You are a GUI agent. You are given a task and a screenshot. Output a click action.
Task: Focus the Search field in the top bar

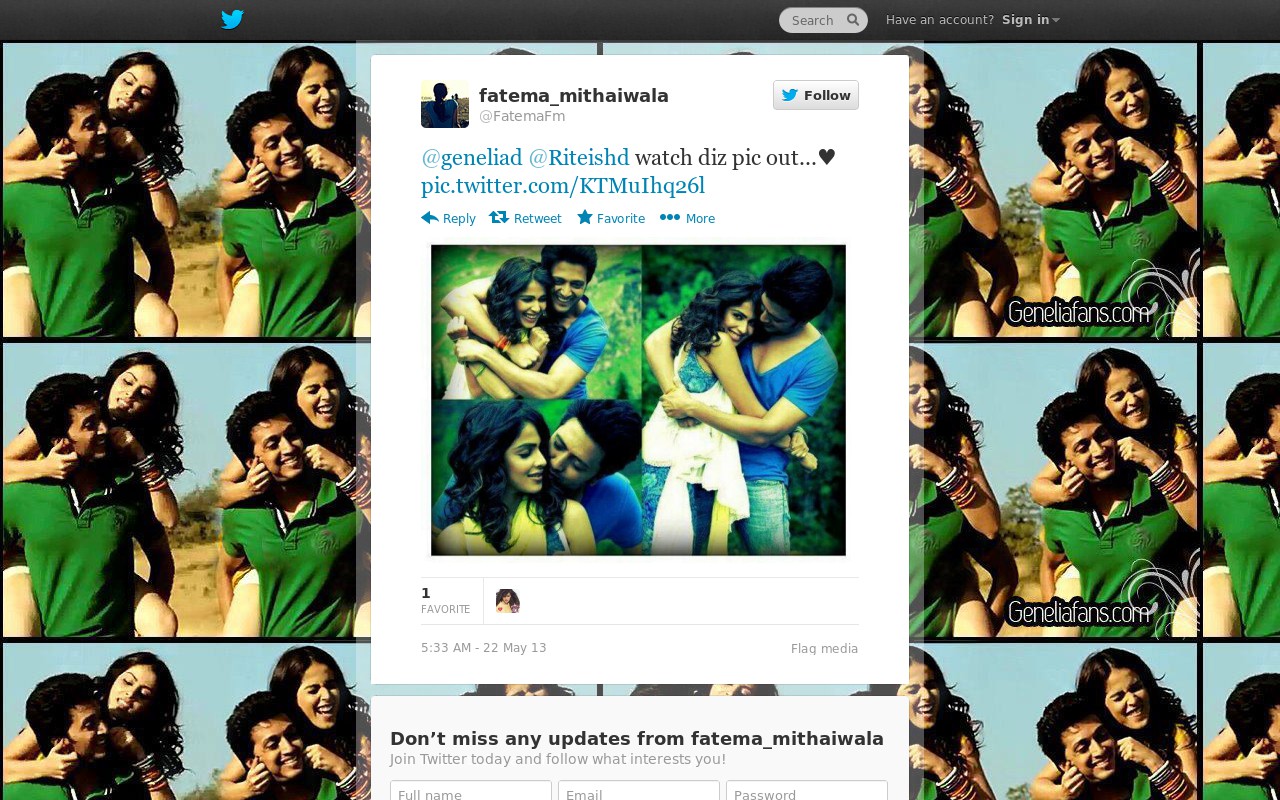[823, 20]
